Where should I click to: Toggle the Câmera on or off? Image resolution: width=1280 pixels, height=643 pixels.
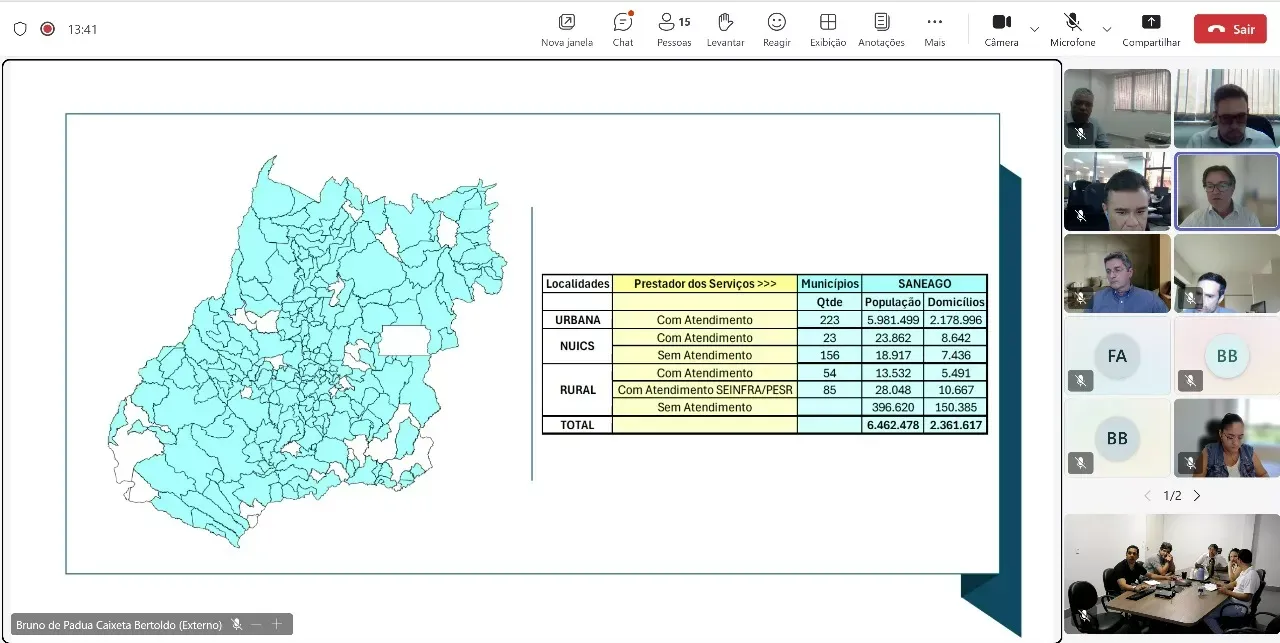click(x=1001, y=29)
